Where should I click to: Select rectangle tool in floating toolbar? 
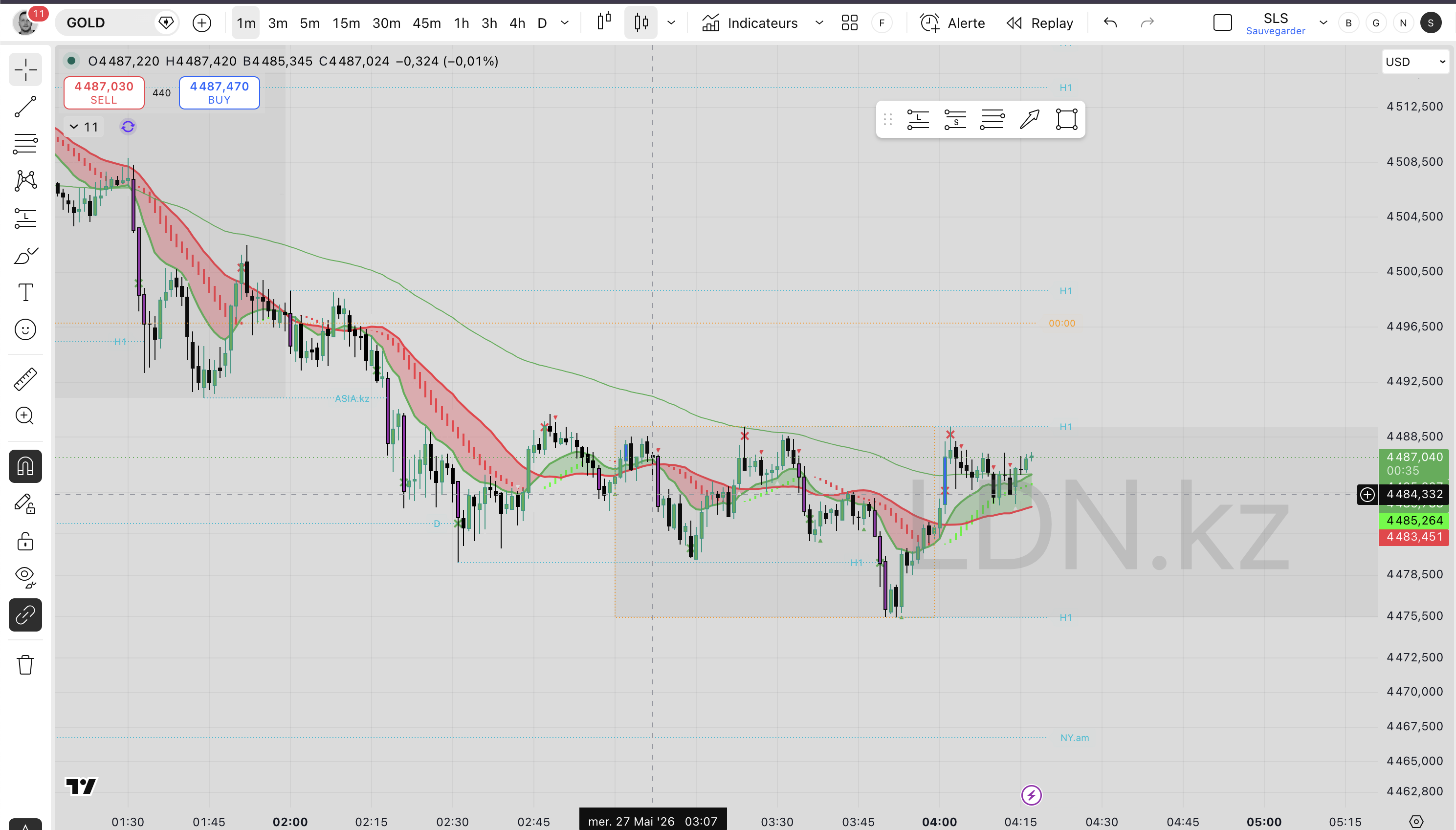pos(1066,119)
